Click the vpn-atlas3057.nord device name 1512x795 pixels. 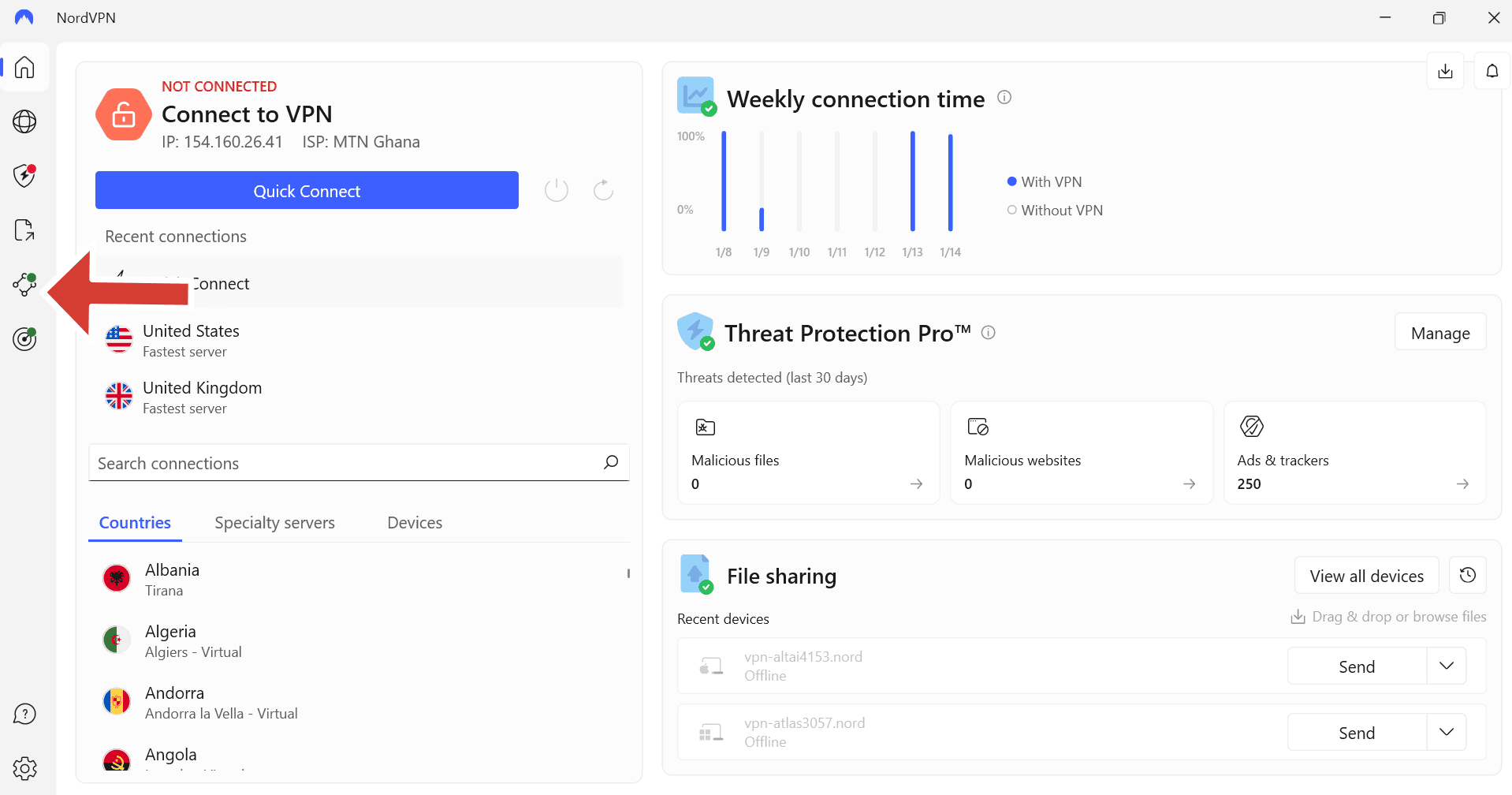(x=804, y=722)
